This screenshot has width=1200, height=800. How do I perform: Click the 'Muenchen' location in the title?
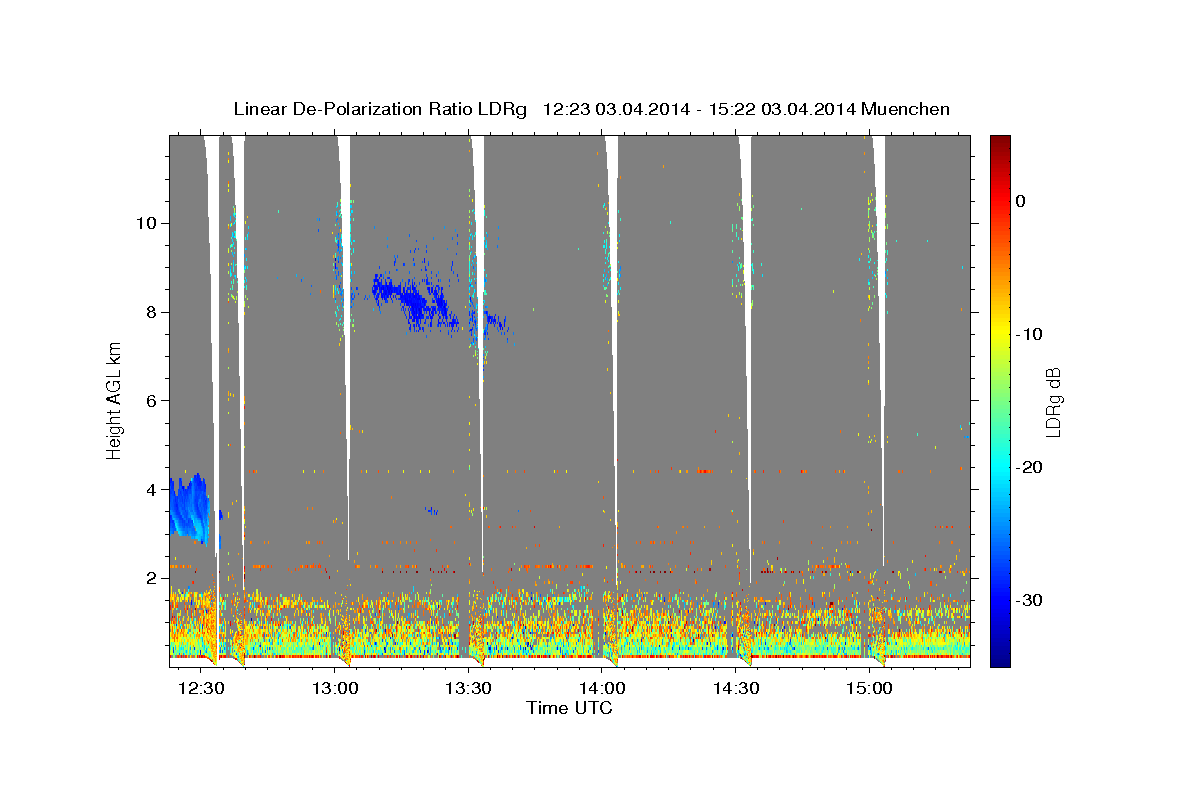coord(907,109)
